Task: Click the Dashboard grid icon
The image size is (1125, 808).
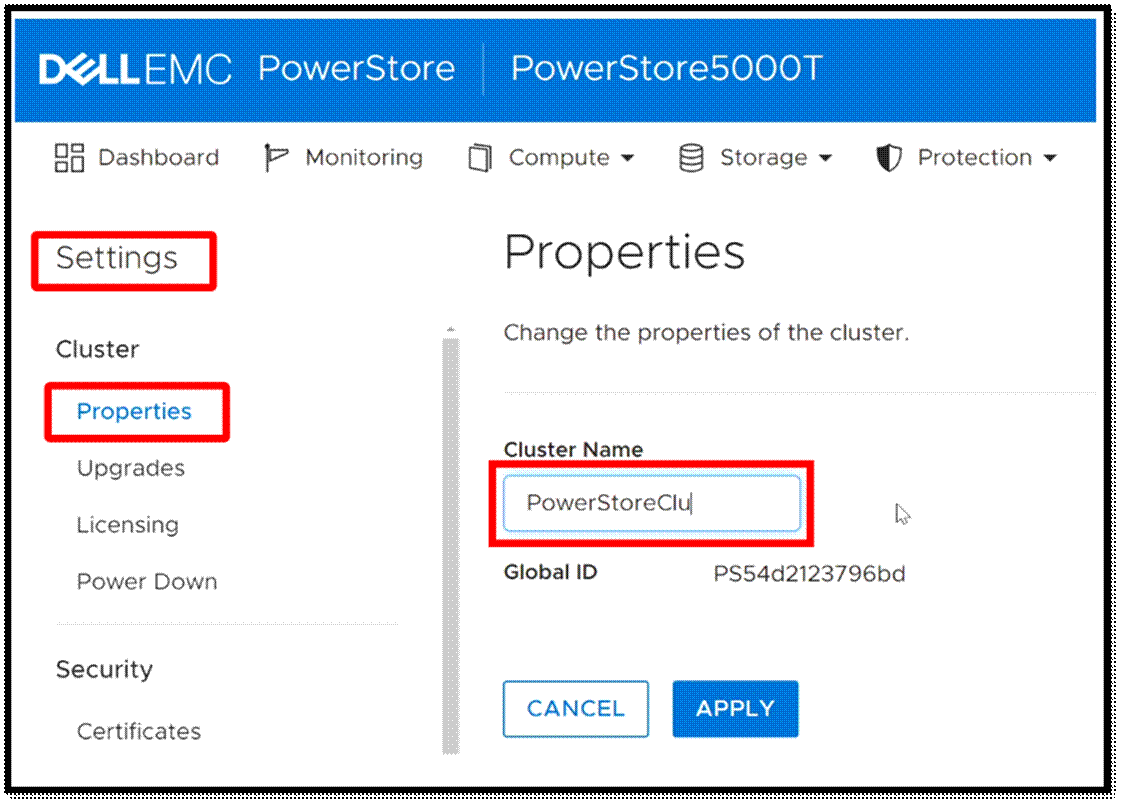Action: tap(69, 158)
